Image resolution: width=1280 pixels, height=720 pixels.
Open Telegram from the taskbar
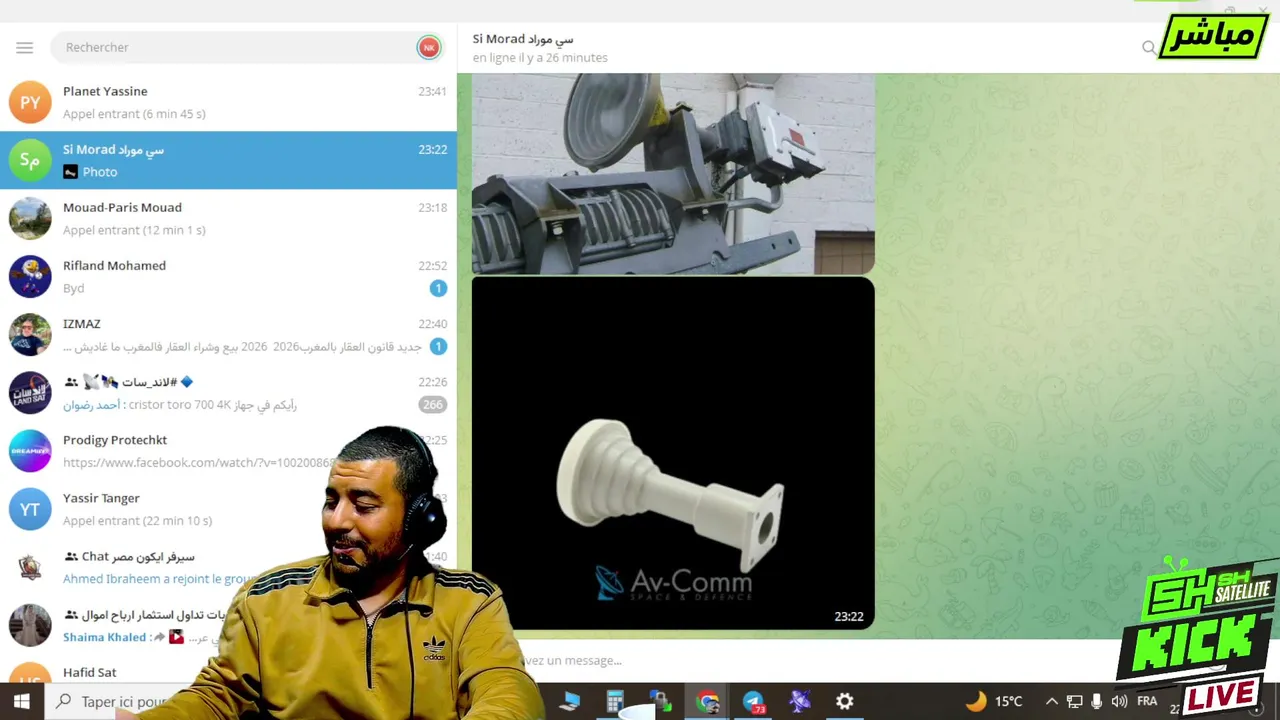pos(753,702)
